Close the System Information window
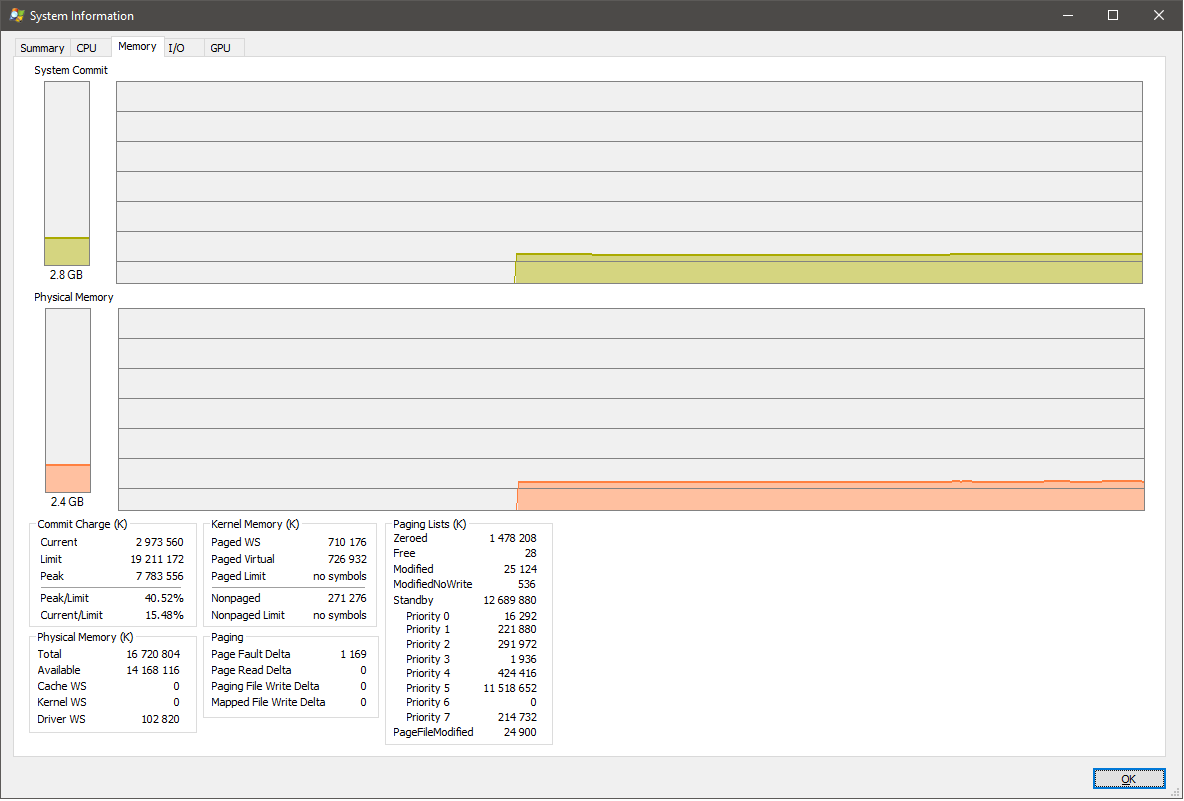 point(1158,15)
